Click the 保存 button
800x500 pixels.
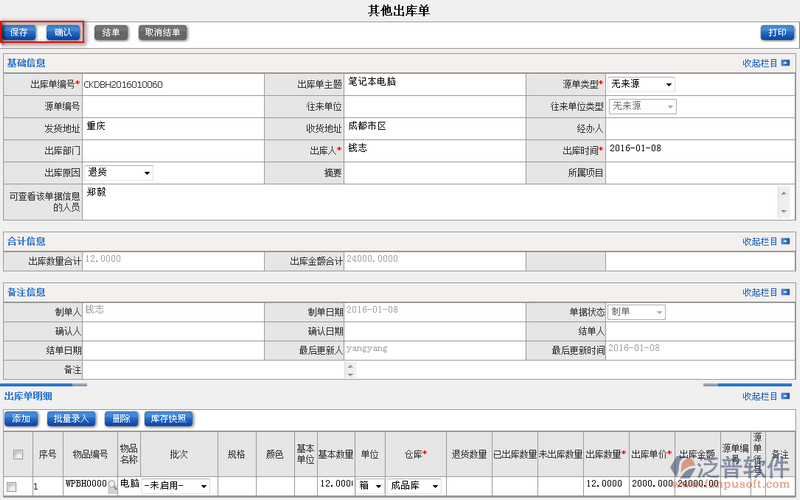(19, 32)
